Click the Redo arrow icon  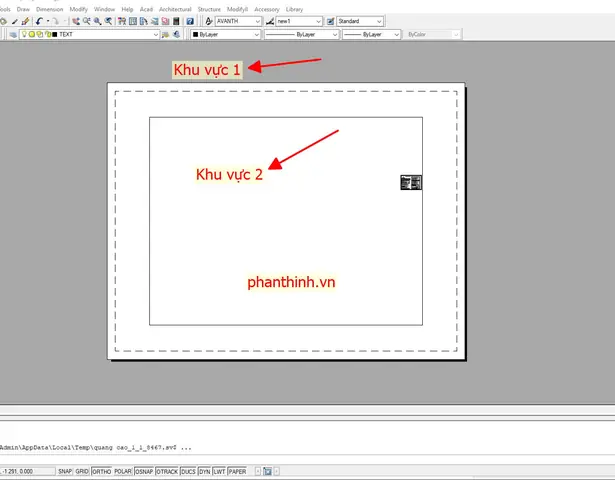point(55,21)
